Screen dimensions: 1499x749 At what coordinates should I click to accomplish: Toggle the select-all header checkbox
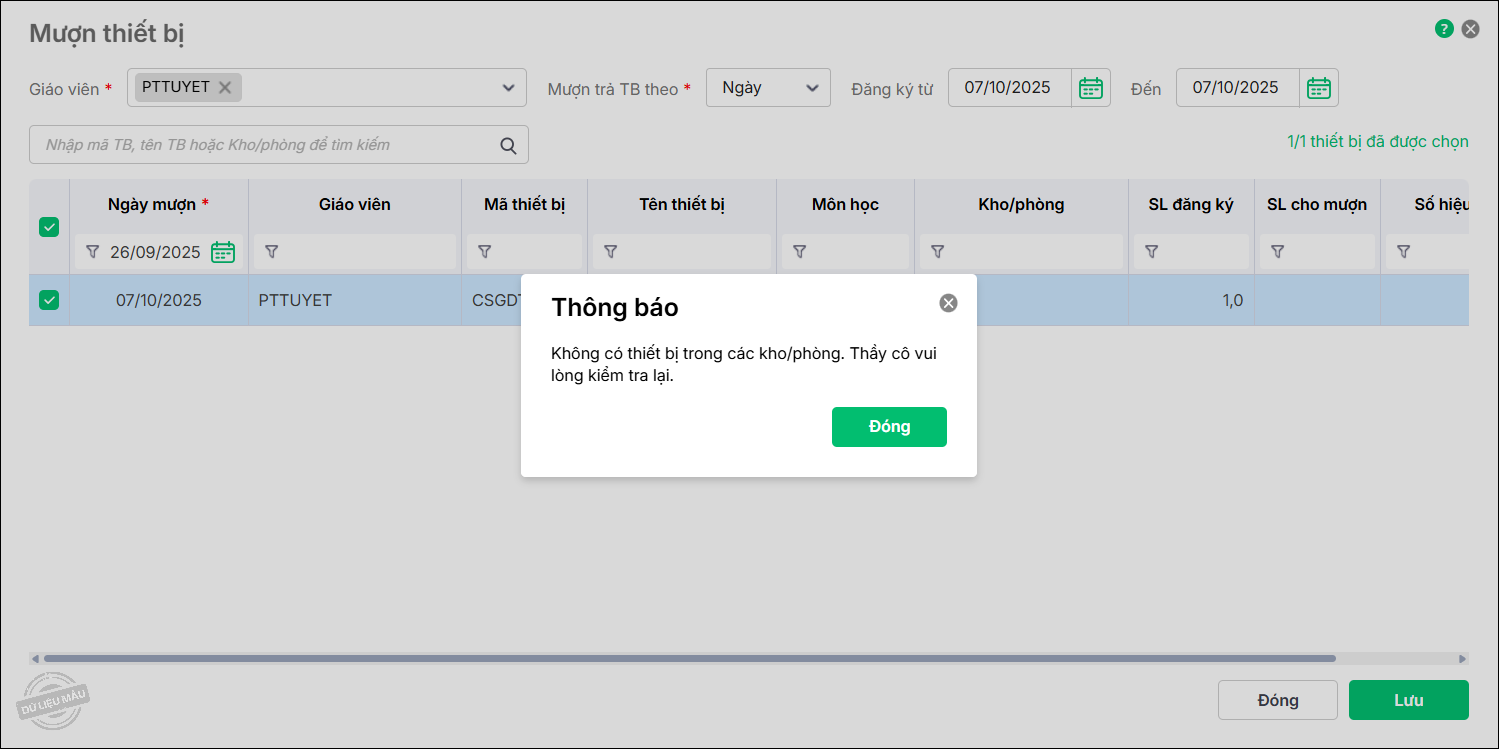click(x=49, y=227)
